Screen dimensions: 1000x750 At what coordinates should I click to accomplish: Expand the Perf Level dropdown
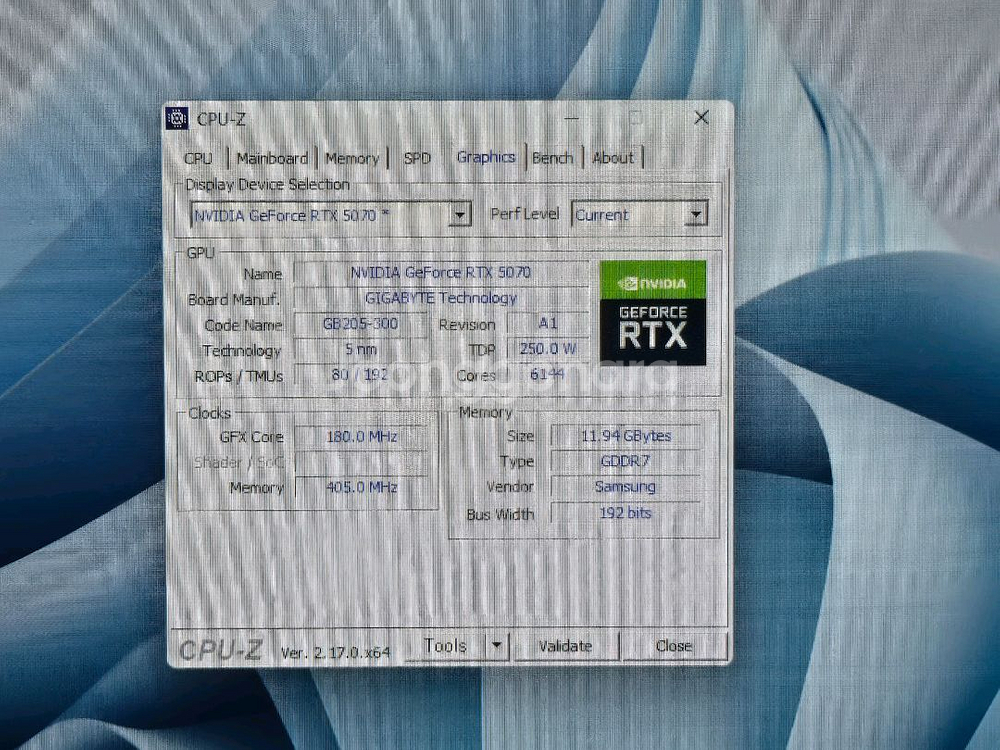696,214
